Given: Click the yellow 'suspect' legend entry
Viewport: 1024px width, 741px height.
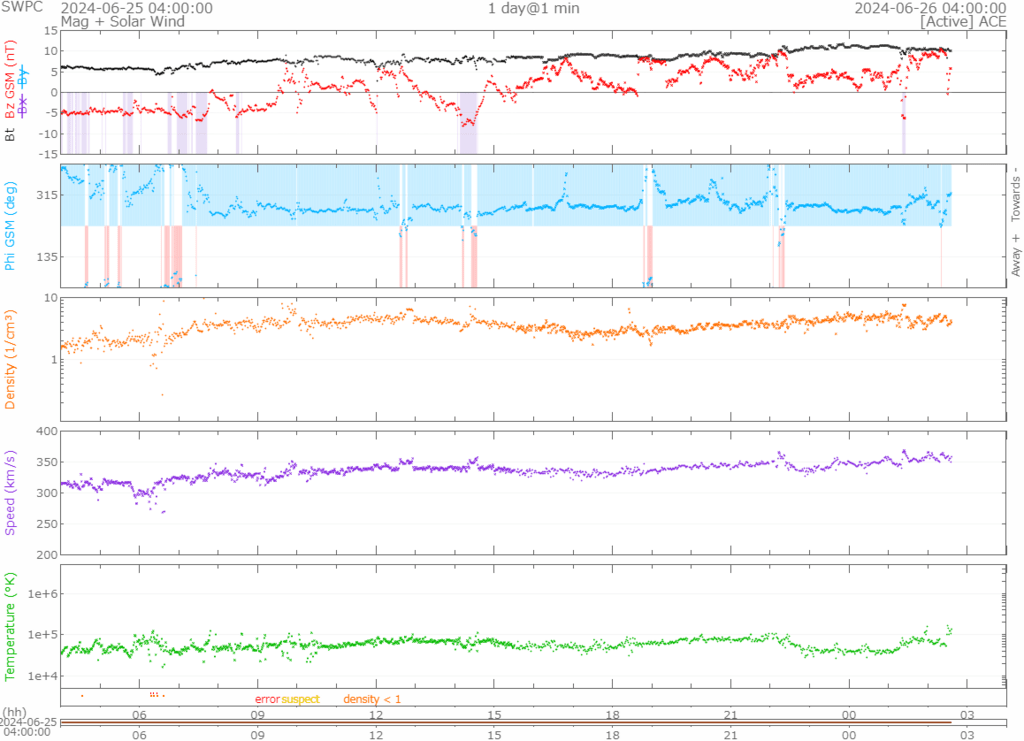Looking at the screenshot, I should click(x=301, y=699).
